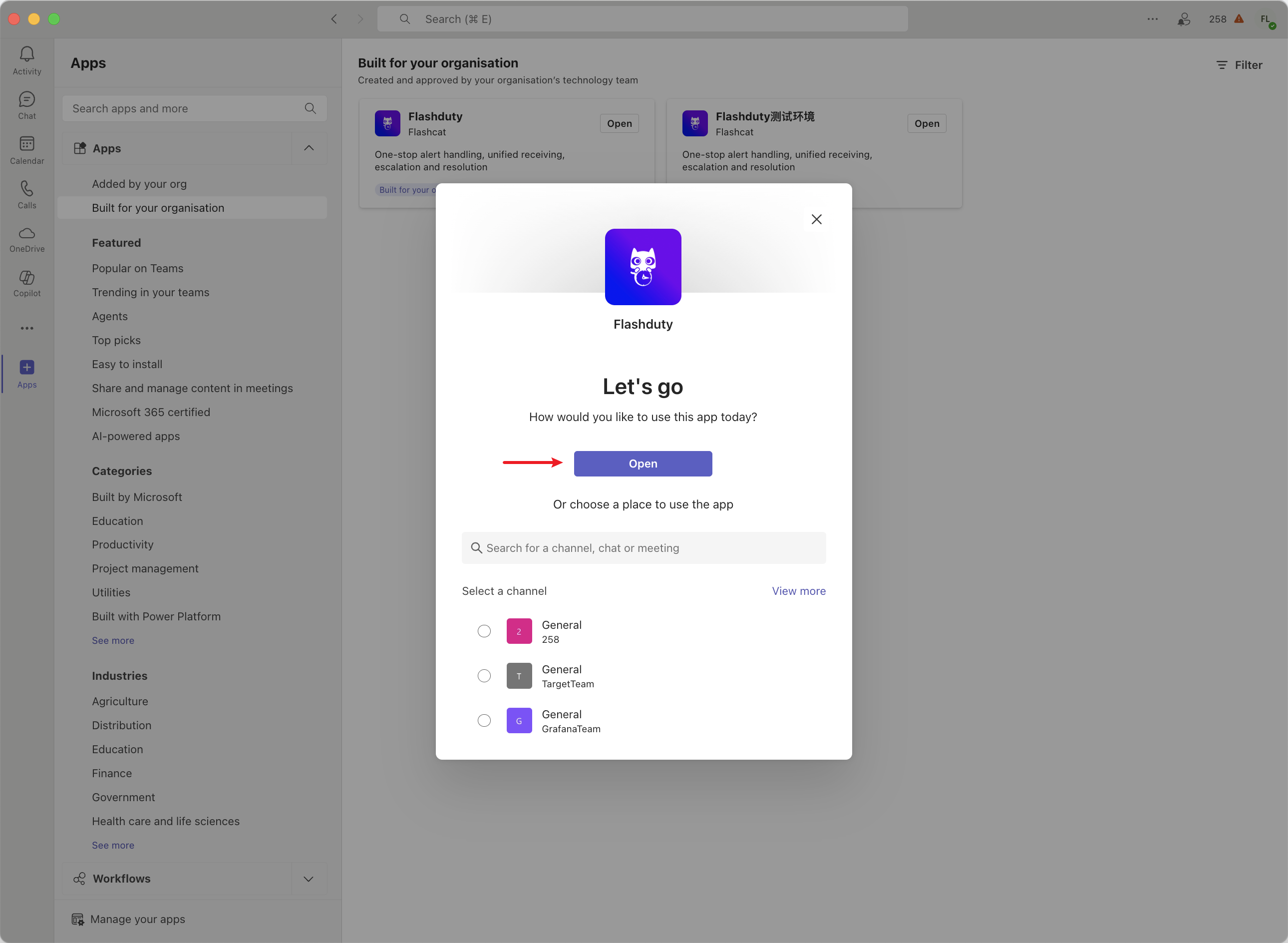Click Search for a channel, chat or meeting
This screenshot has width=1288, height=943.
644,548
